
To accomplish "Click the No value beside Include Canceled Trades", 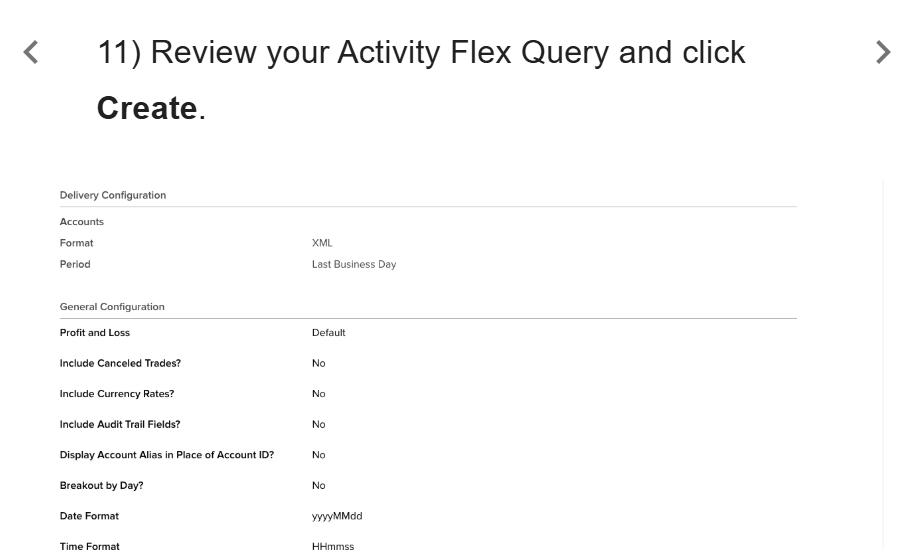I will click(318, 363).
